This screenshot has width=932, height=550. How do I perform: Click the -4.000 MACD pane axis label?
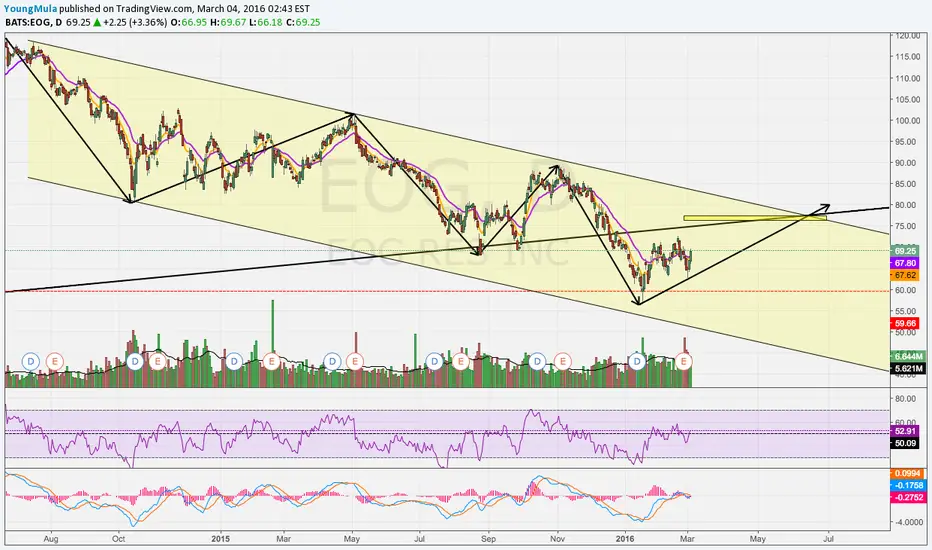coord(908,522)
